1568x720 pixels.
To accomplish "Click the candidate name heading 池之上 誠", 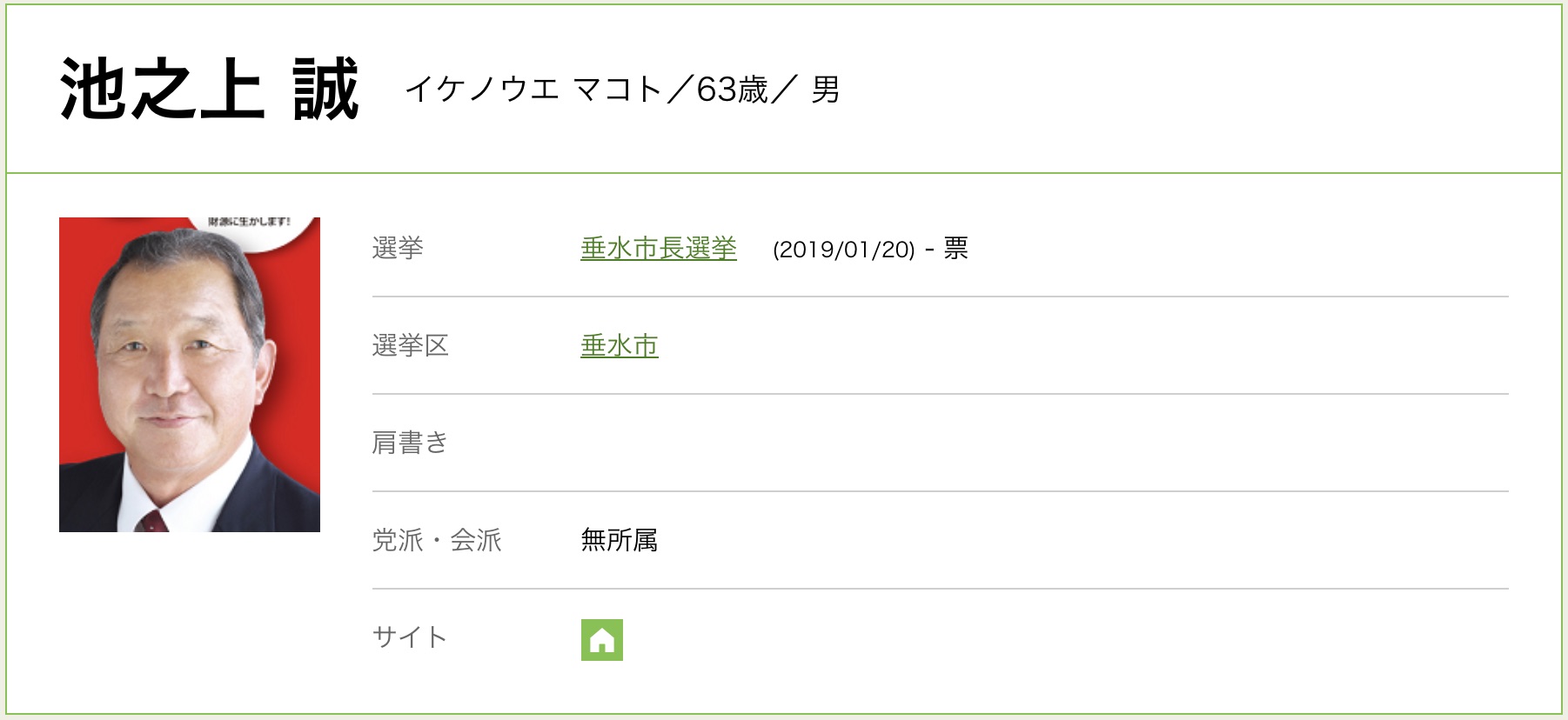I will point(210,90).
